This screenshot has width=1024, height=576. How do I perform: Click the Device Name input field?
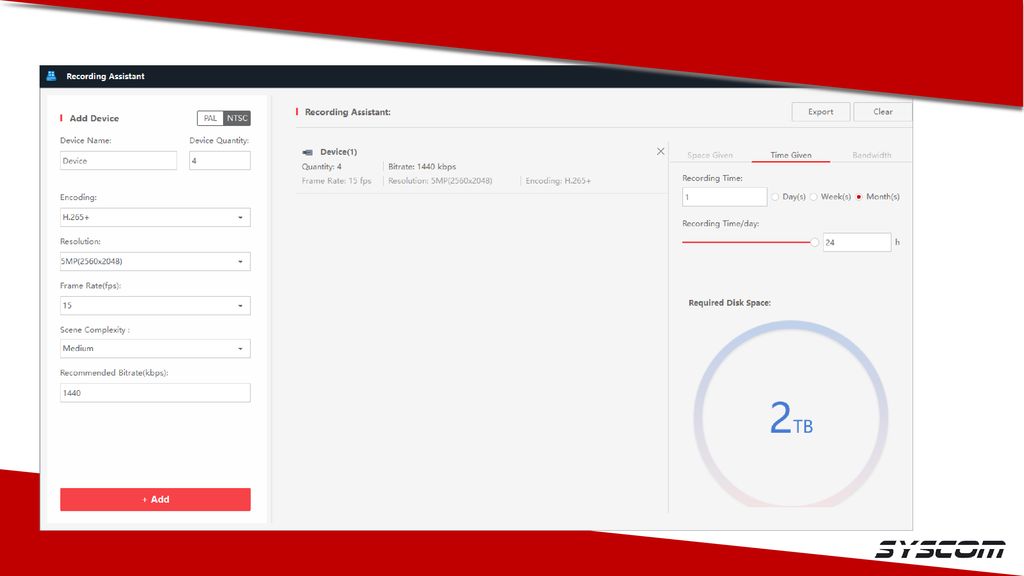(x=118, y=161)
